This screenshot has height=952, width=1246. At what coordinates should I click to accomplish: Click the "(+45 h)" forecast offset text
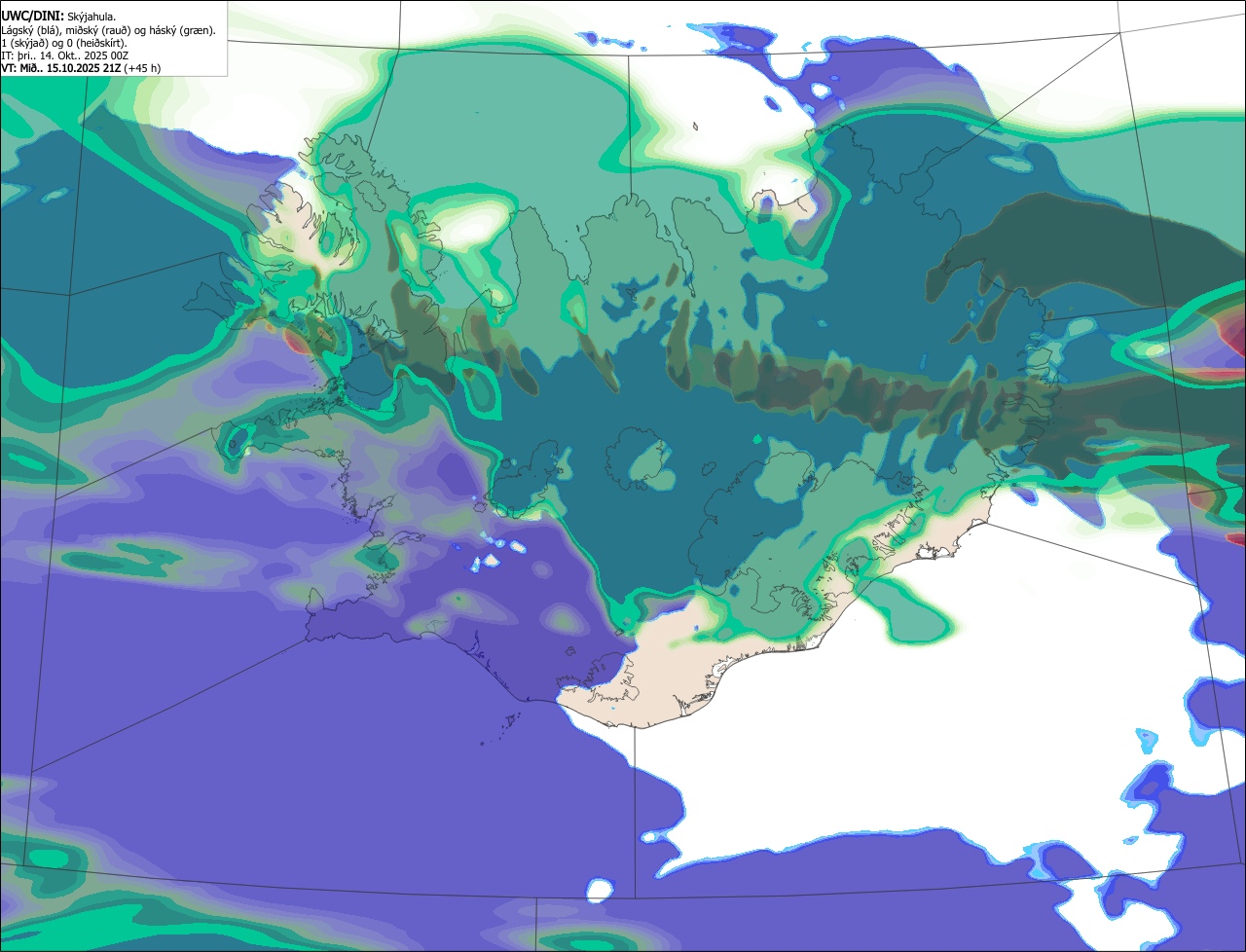point(142,68)
